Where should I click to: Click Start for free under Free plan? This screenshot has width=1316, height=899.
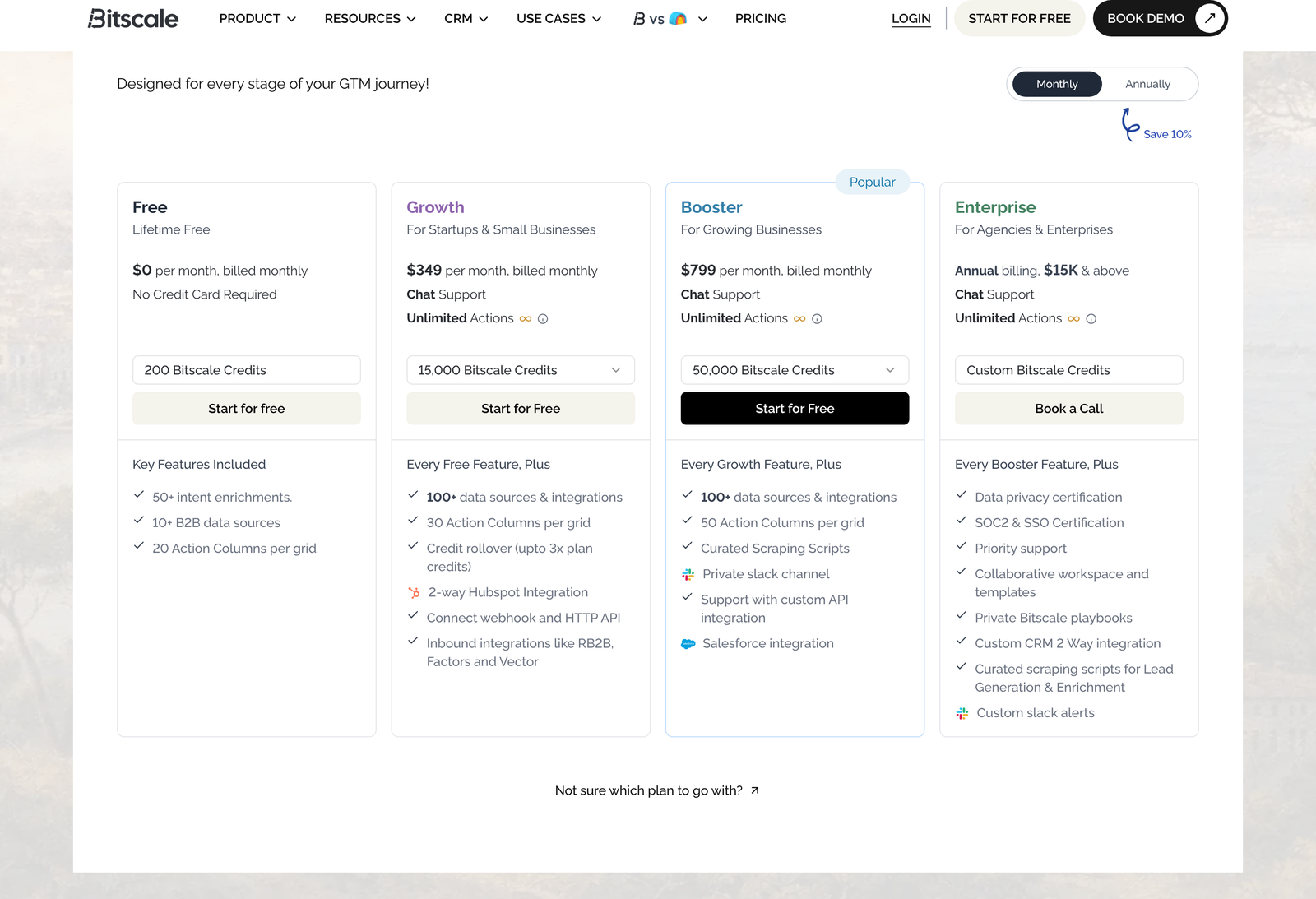click(247, 409)
